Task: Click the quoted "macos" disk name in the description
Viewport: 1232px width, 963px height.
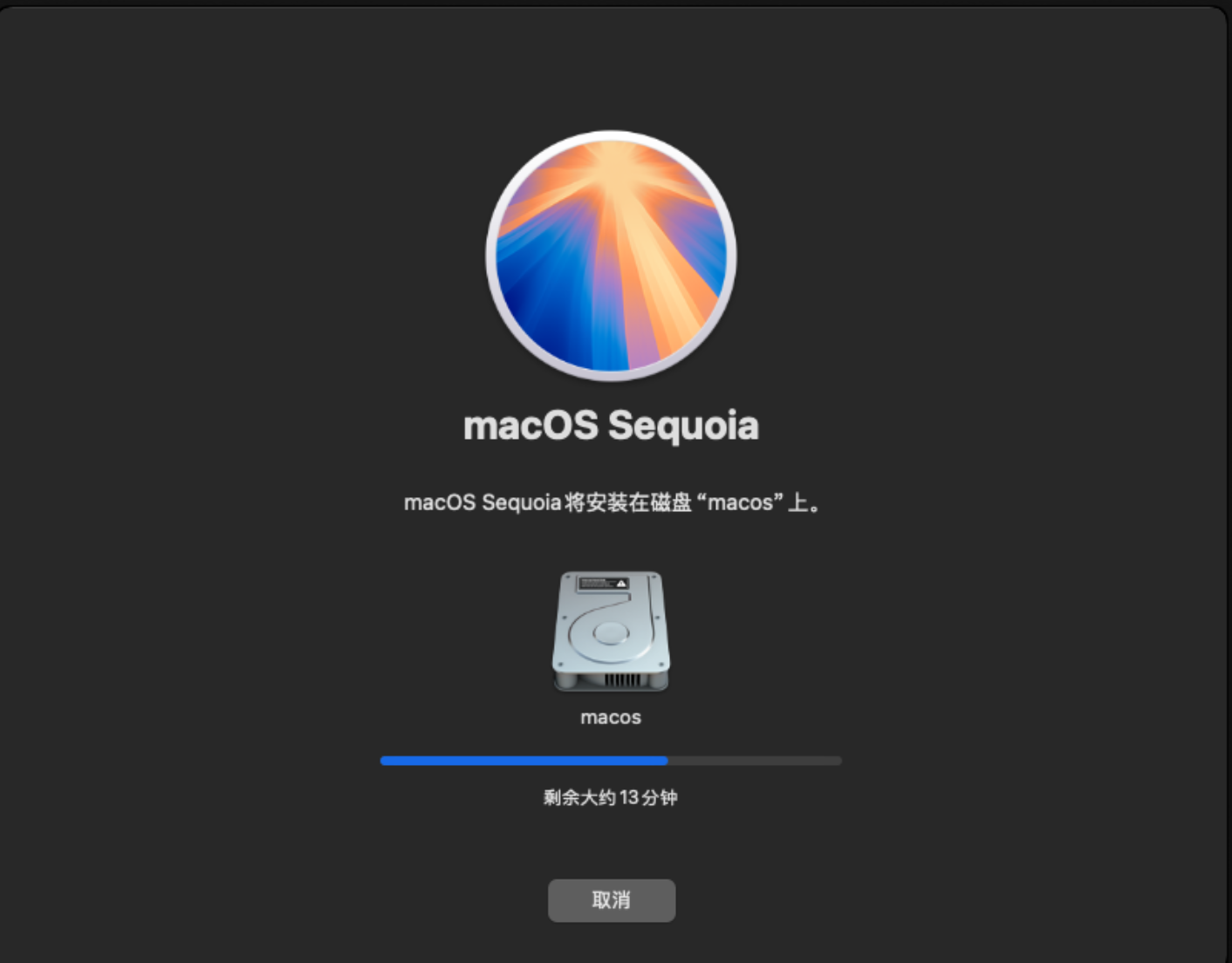Action: [741, 502]
